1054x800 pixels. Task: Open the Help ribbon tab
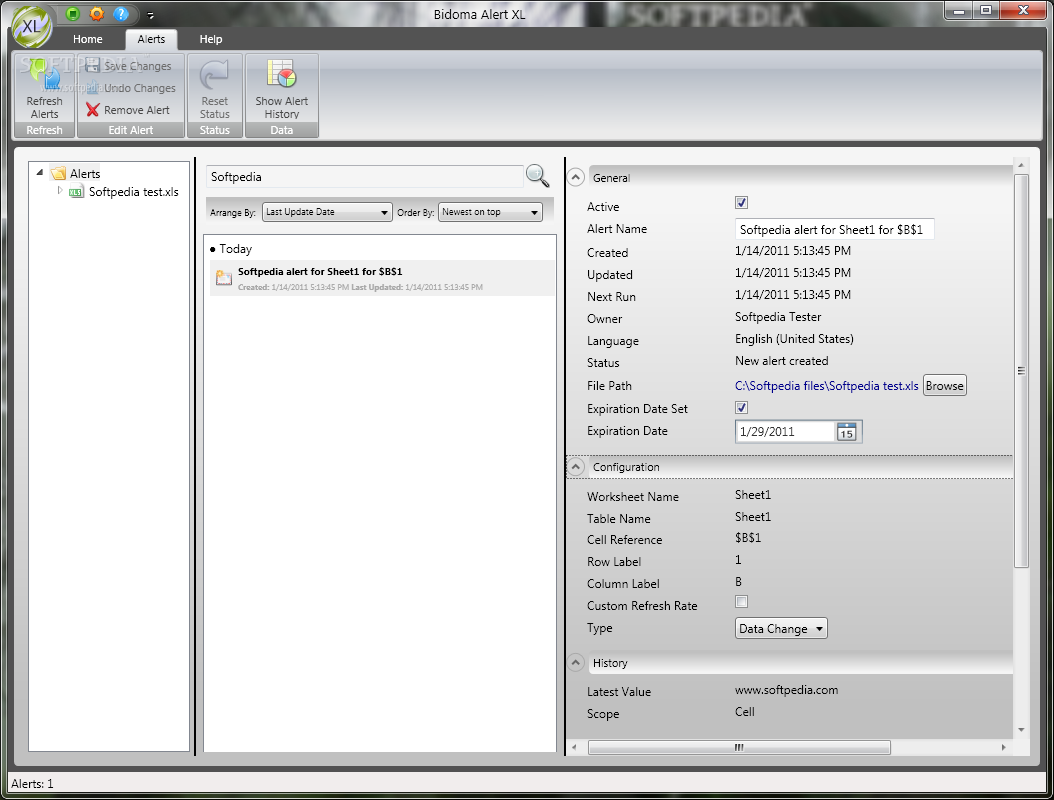tap(210, 39)
